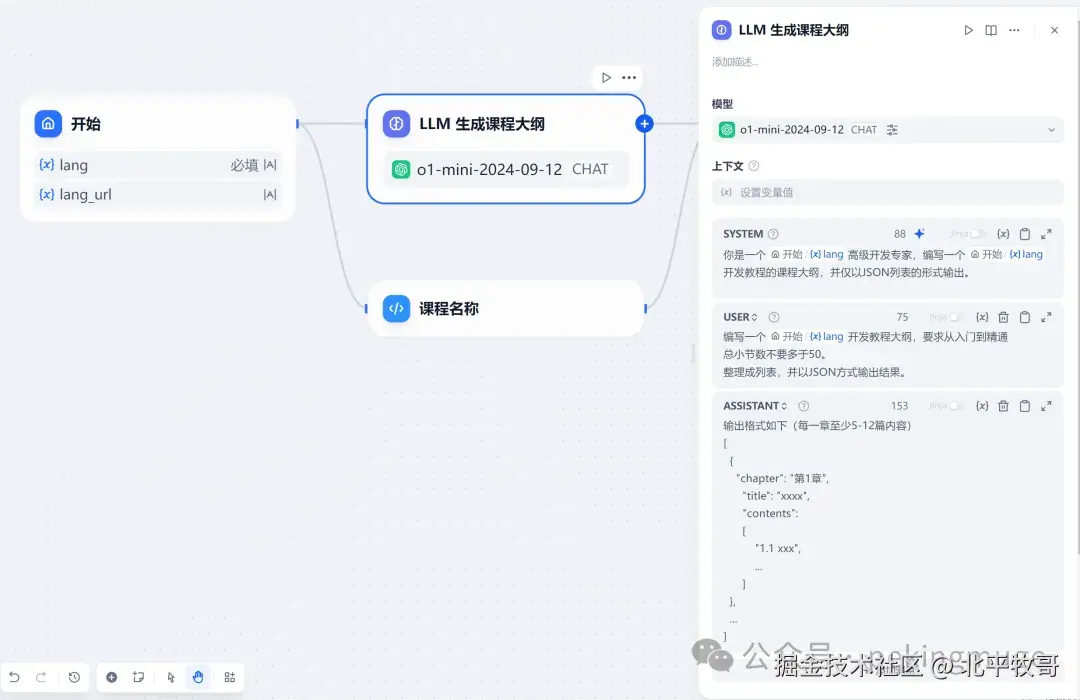Click 添加描述 to add a description
Viewport: 1080px width, 700px height.
[x=733, y=61]
